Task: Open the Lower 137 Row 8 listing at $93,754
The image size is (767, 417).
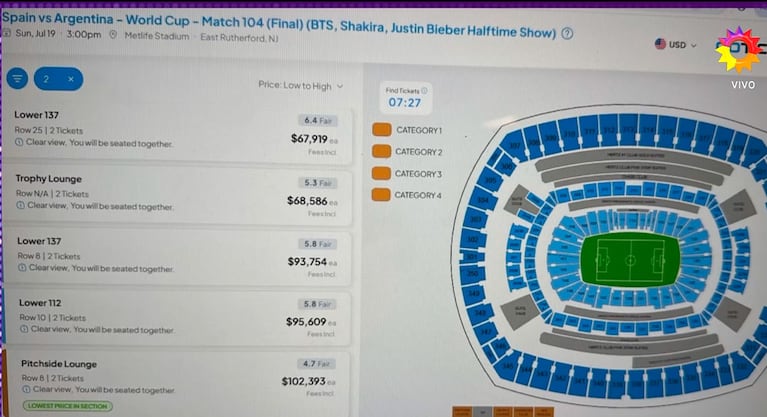Action: pos(177,258)
